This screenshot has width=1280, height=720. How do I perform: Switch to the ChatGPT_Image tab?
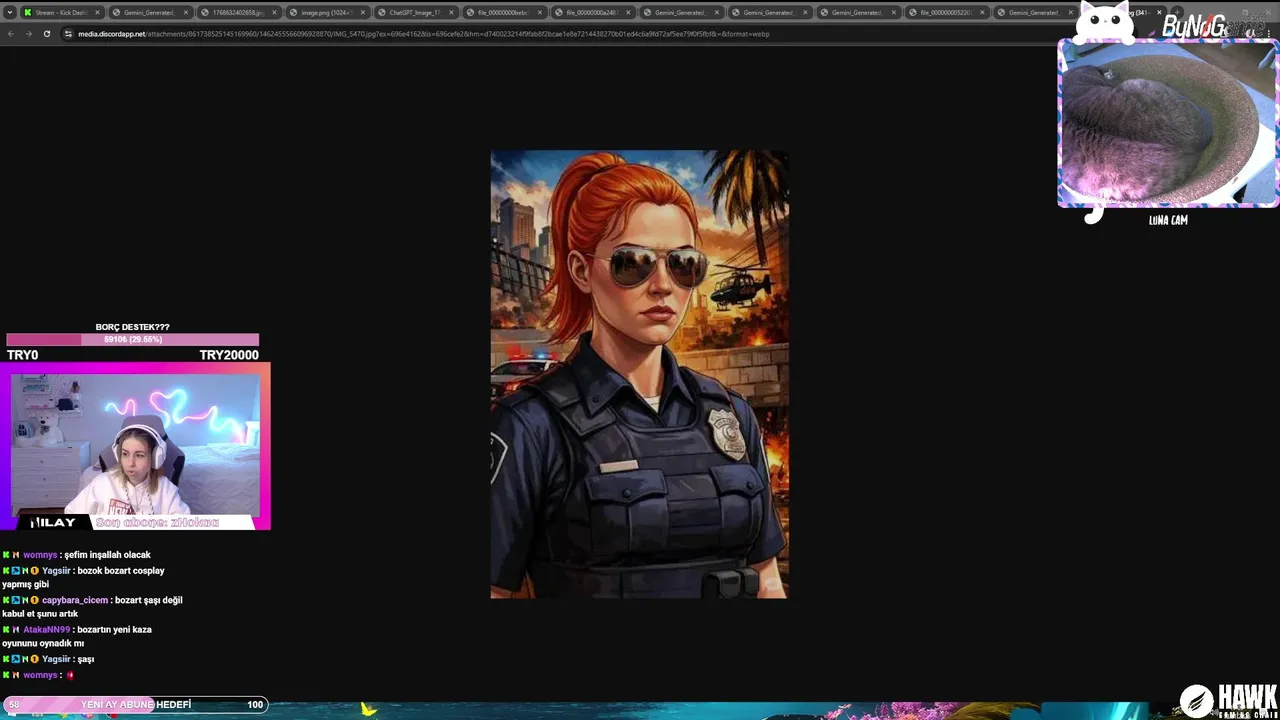(x=414, y=12)
